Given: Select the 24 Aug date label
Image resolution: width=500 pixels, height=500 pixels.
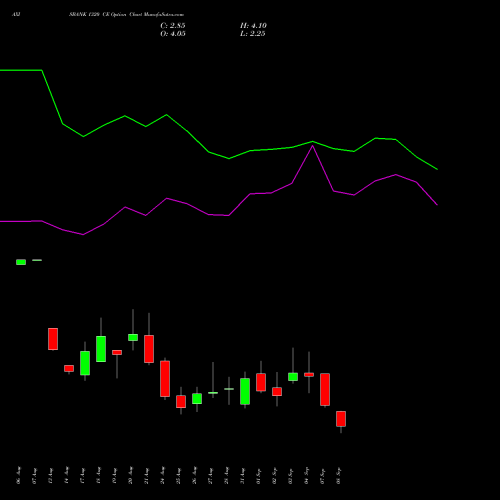Looking at the screenshot, I should pos(162,475).
